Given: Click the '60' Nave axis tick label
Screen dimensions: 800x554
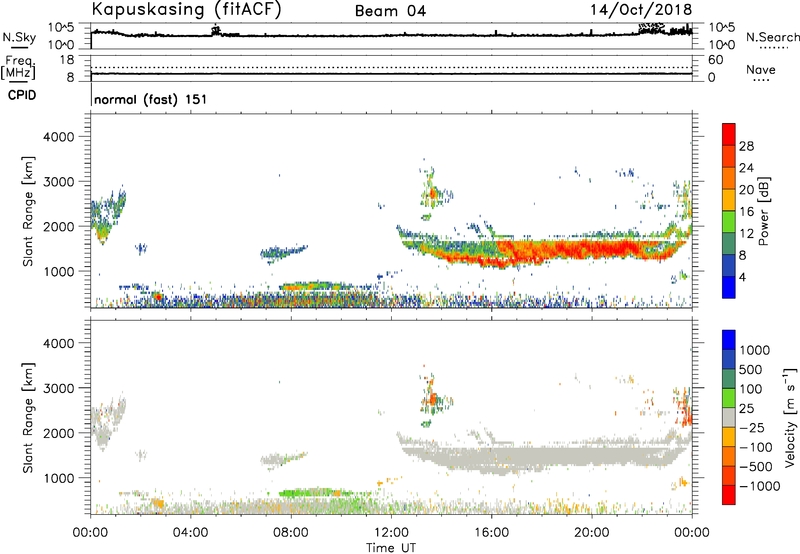Looking at the screenshot, I should (715, 60).
